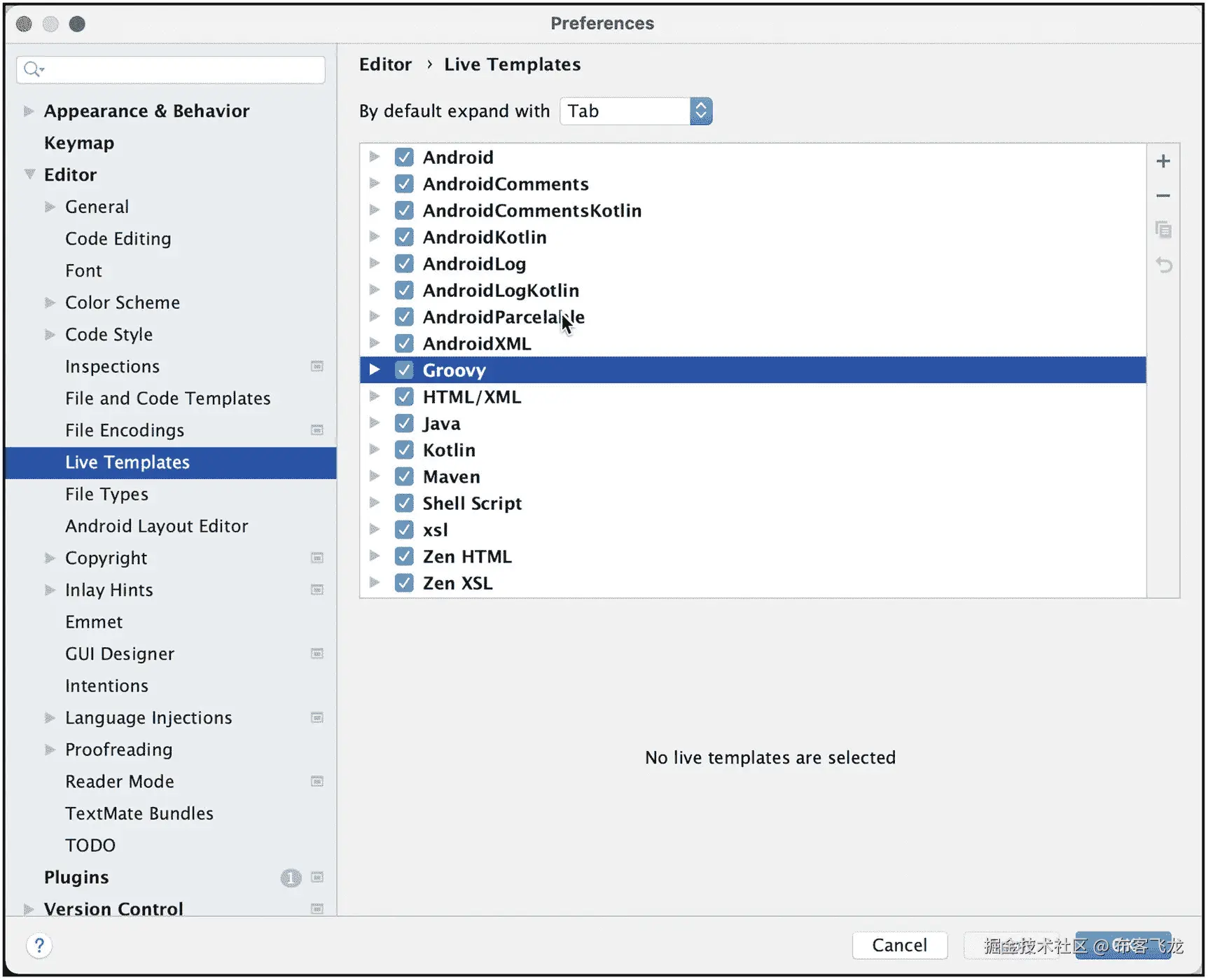Uncheck the Groovy template group checkbox
This screenshot has height=980, width=1208.
pyautogui.click(x=404, y=370)
